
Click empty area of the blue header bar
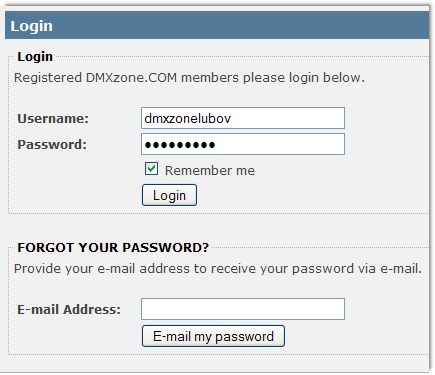point(240,25)
